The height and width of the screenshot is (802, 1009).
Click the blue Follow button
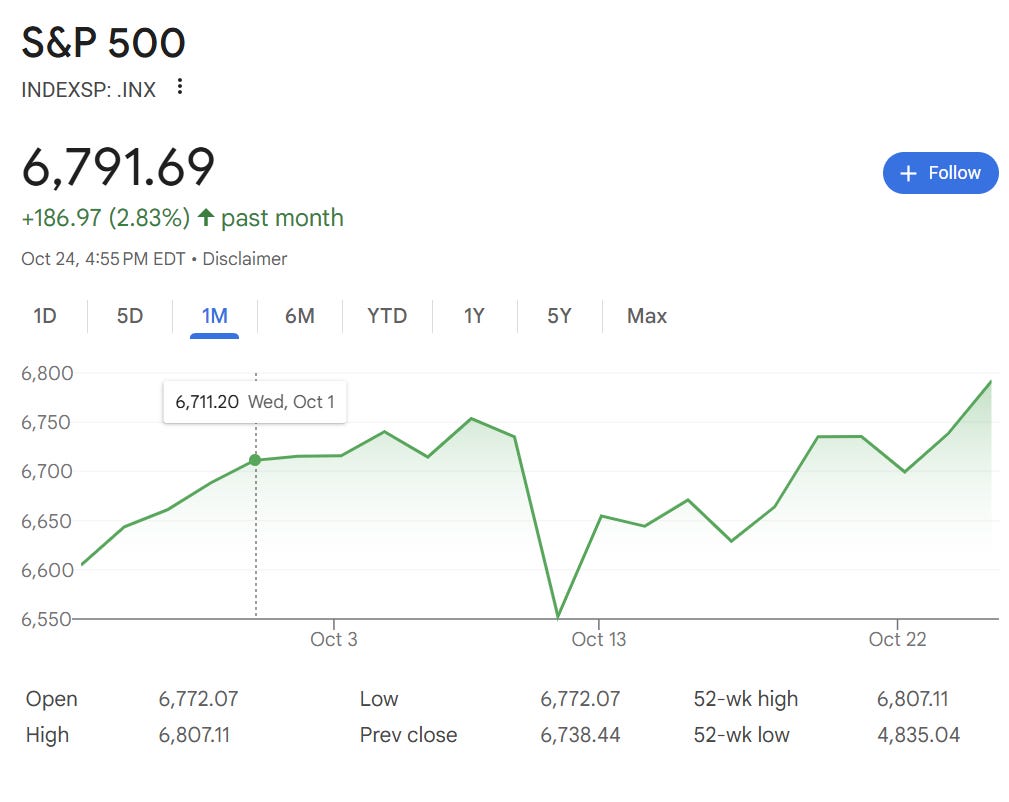tap(940, 173)
